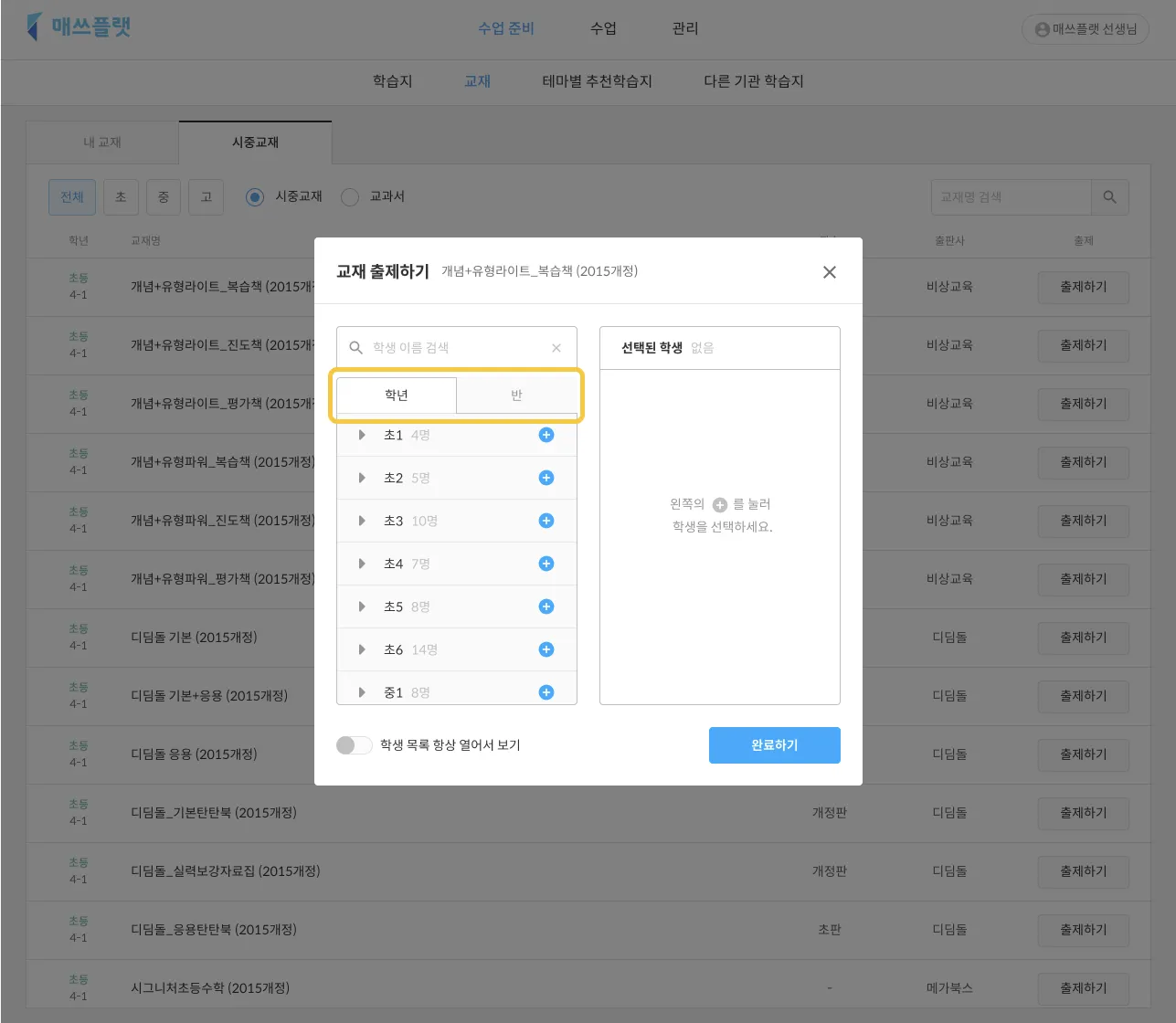Image resolution: width=1176 pixels, height=1023 pixels.
Task: Go to 교재 submenu
Action: [x=478, y=81]
